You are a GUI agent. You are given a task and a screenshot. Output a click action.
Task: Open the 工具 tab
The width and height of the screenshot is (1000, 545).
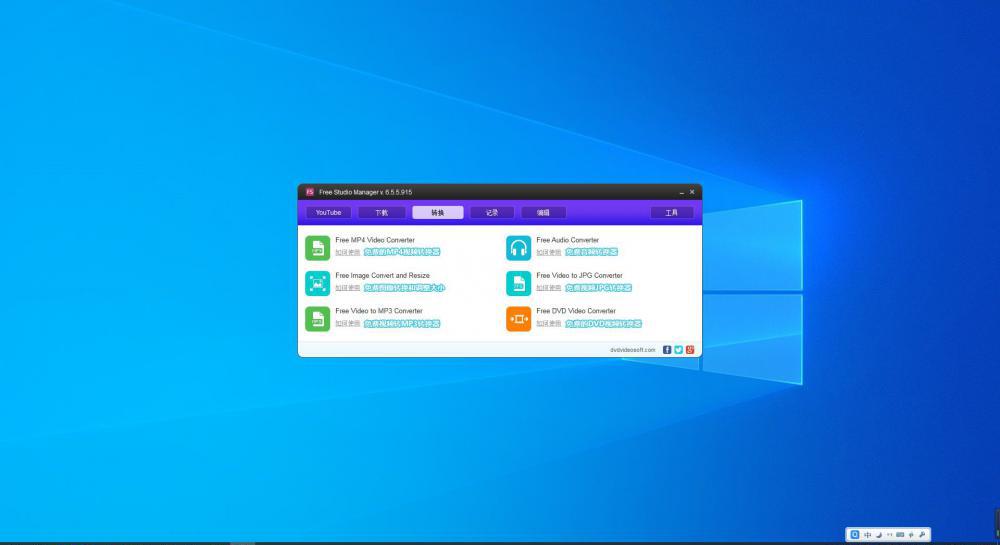pyautogui.click(x=672, y=213)
